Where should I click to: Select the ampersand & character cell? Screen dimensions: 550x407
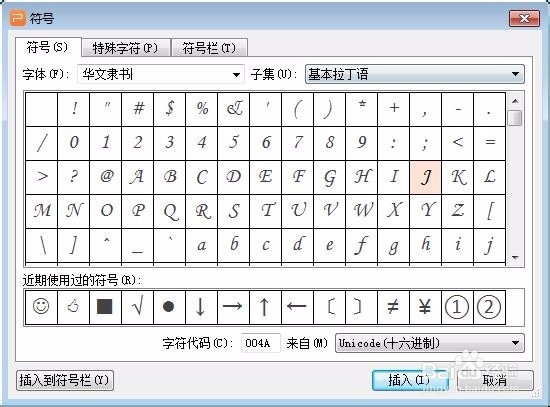pos(233,109)
